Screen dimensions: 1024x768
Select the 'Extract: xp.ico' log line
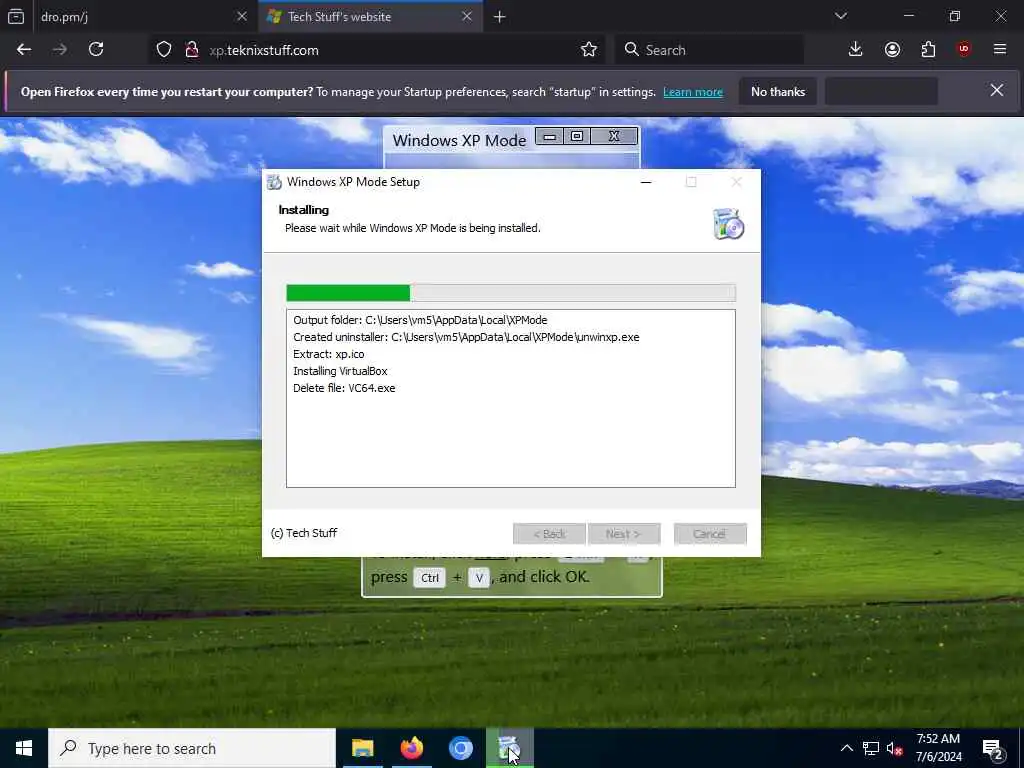tap(328, 354)
